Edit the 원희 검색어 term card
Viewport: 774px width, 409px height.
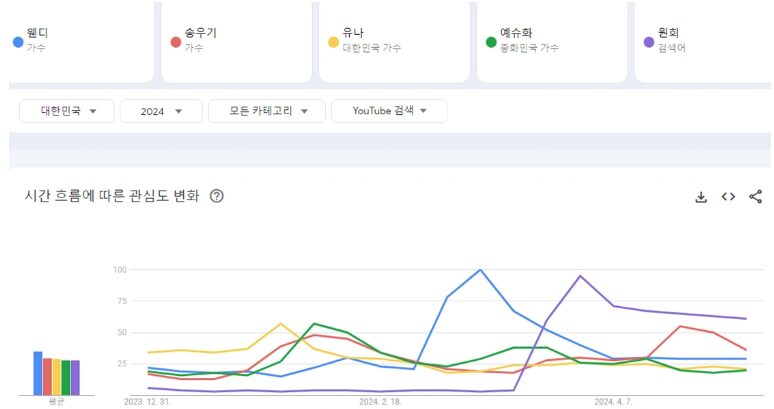pos(705,40)
